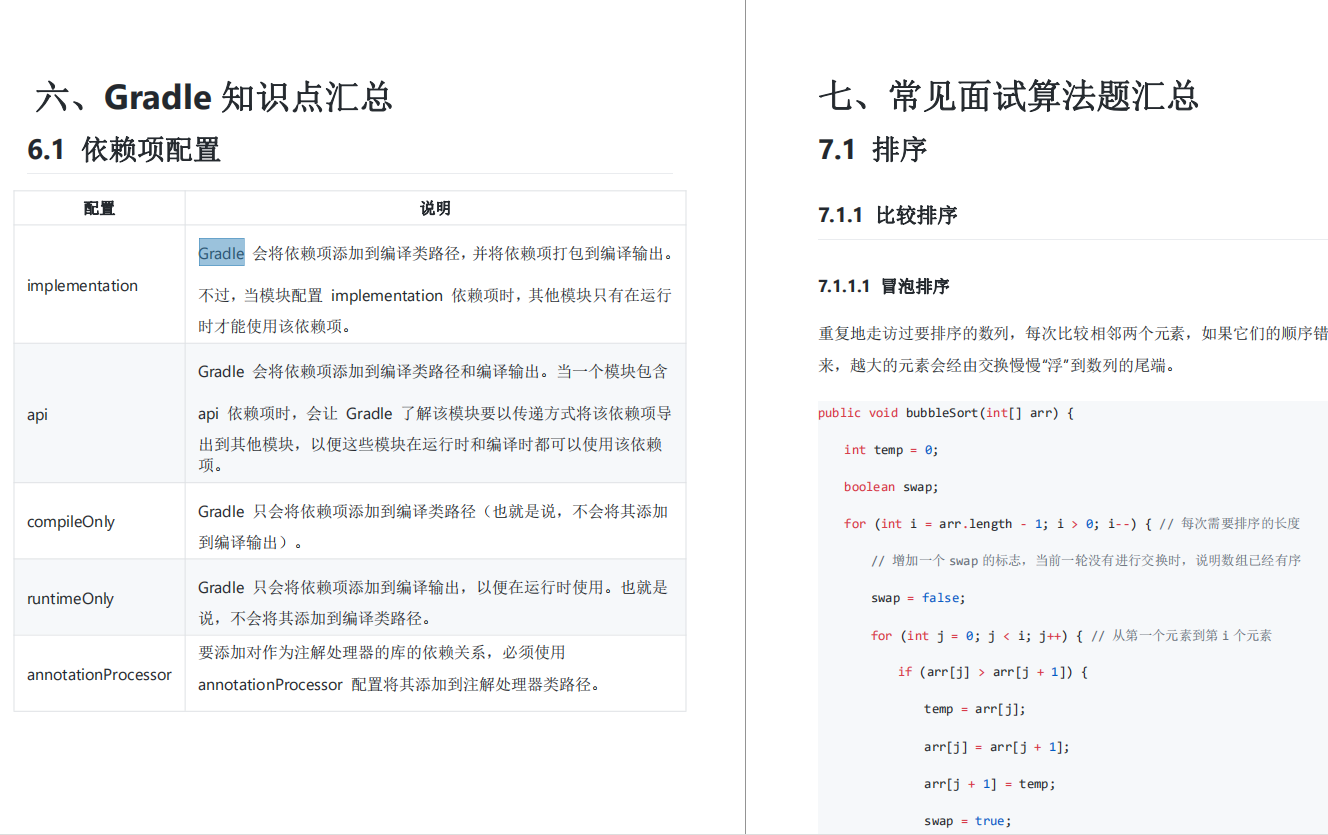
Task: Click the heading "7.1 排序"
Action: point(873,150)
